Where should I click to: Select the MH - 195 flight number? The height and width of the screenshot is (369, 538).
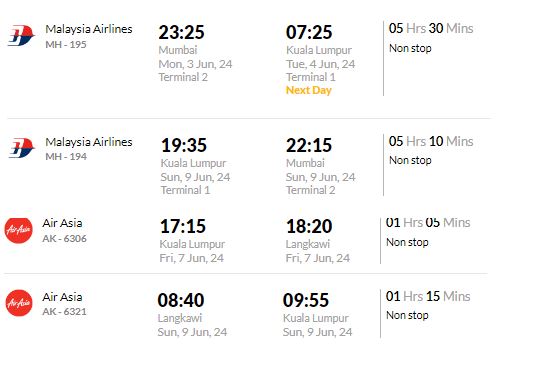click(x=66, y=45)
